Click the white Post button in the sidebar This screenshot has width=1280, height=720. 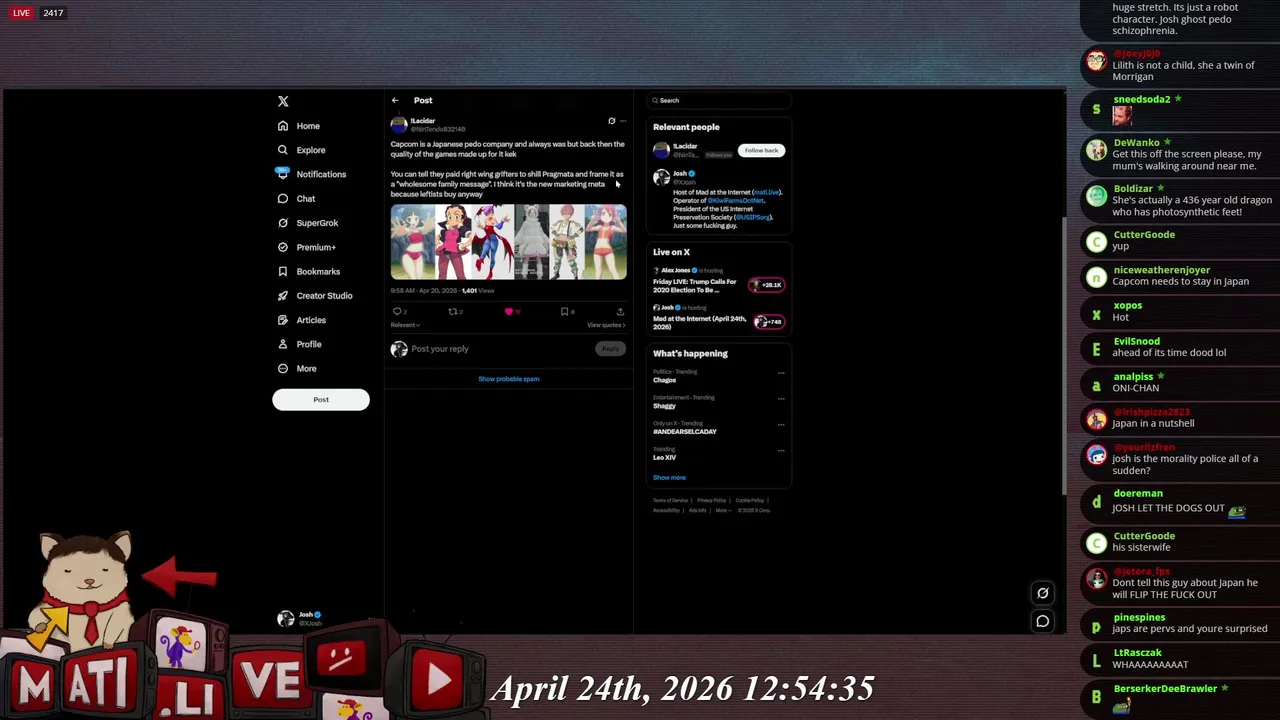point(321,400)
